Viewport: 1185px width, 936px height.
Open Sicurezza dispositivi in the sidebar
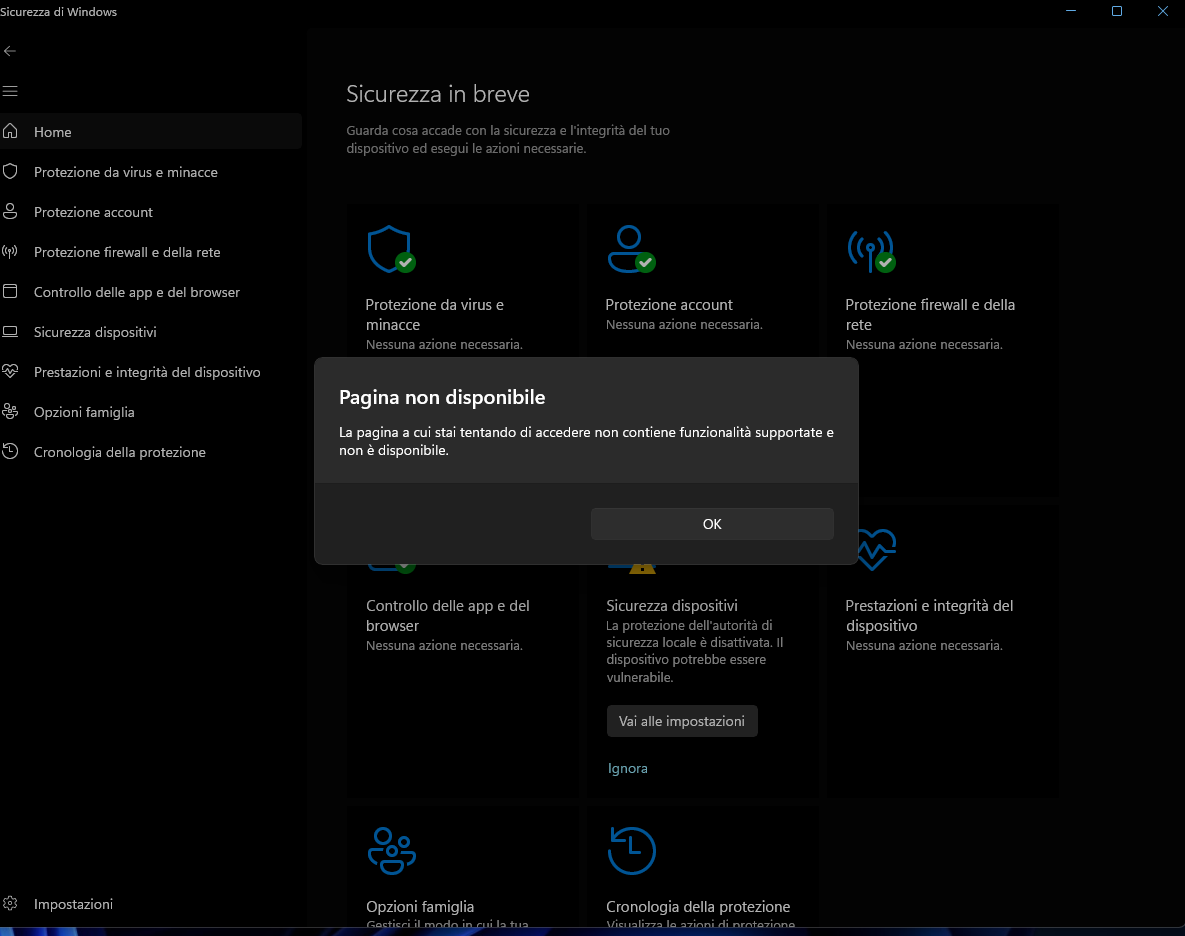point(95,332)
